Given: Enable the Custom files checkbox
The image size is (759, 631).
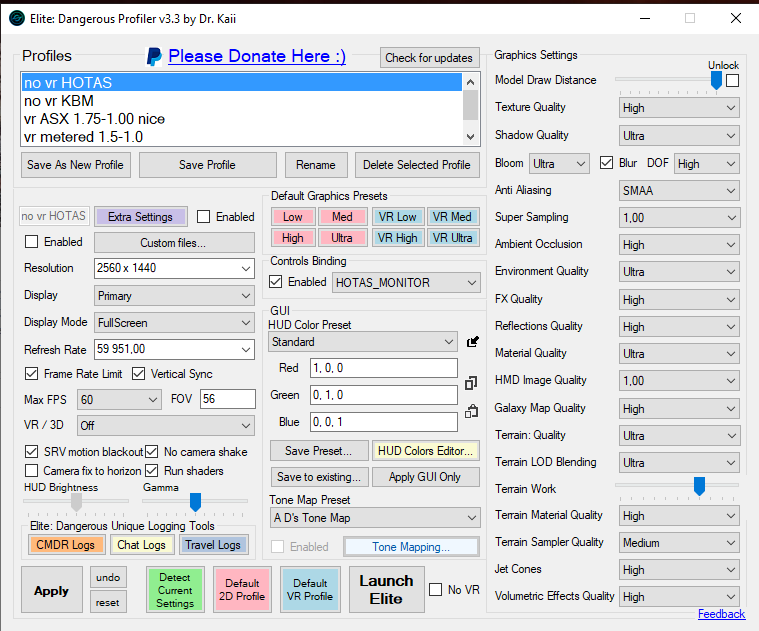Looking at the screenshot, I should 31,241.
